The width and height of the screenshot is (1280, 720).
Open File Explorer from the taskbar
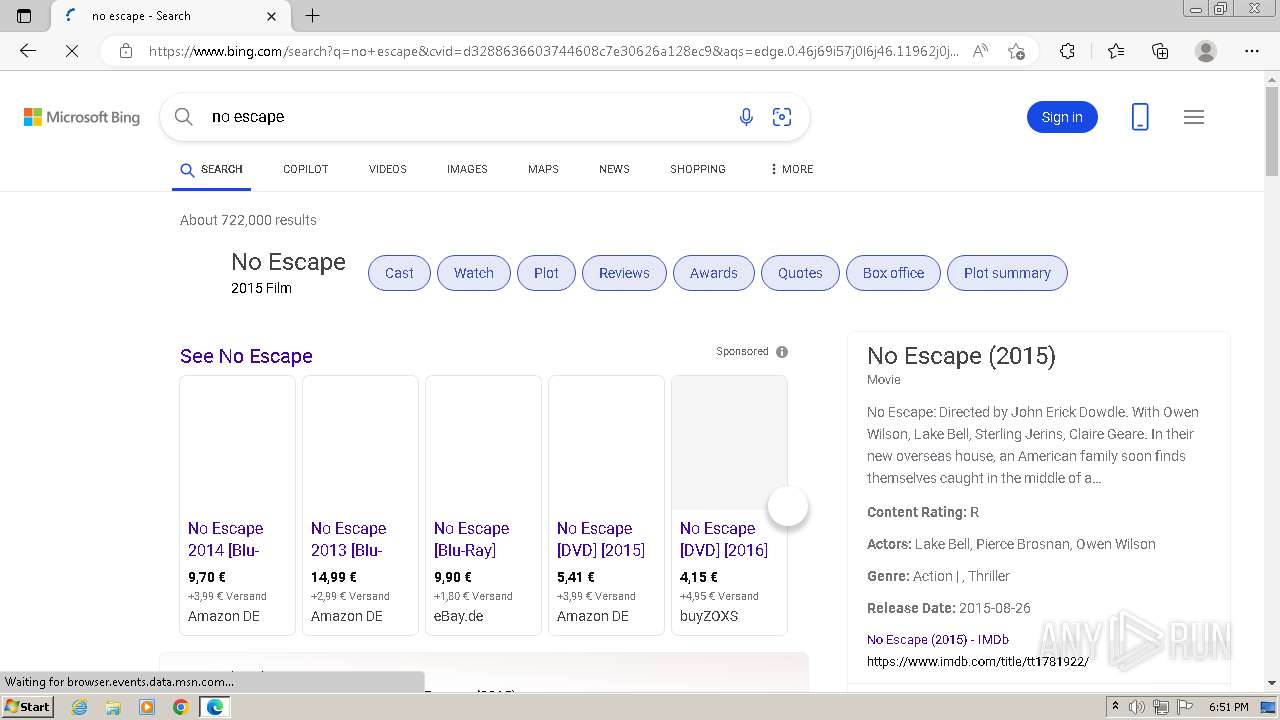click(x=113, y=707)
